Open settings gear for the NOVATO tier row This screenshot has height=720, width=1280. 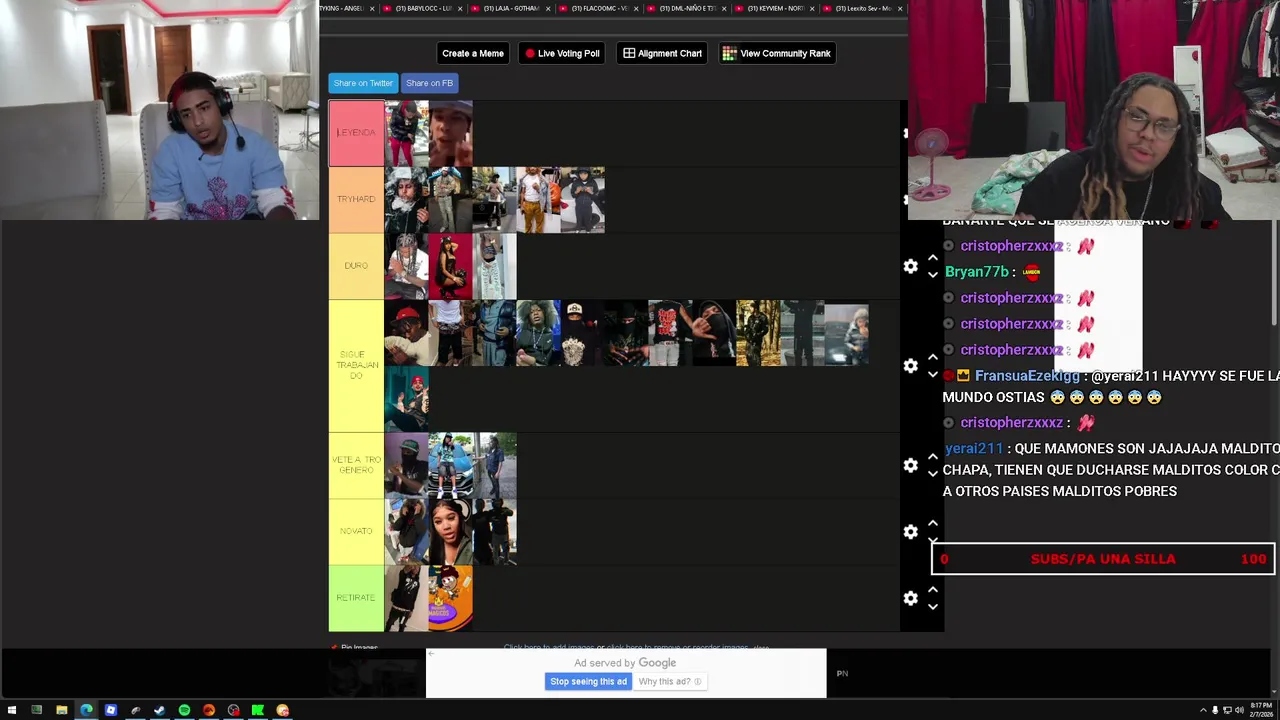[910, 531]
